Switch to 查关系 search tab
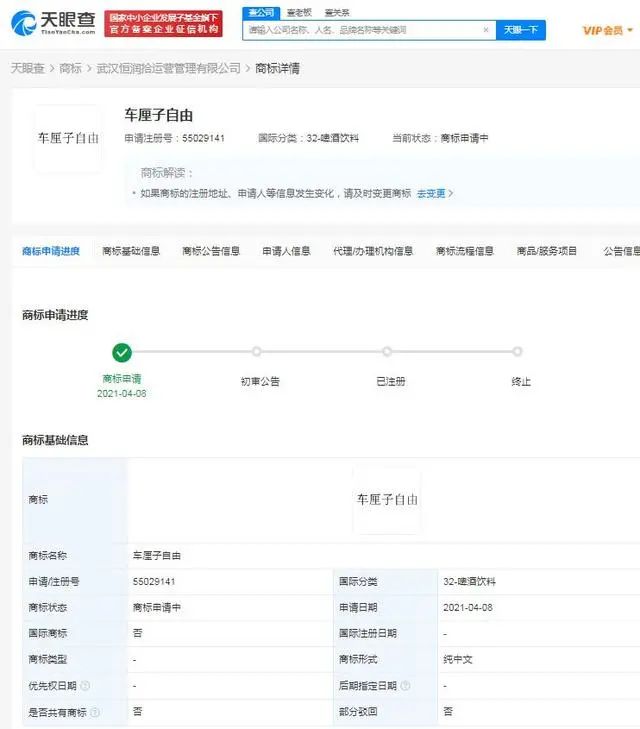Image resolution: width=640 pixels, height=729 pixels. click(x=337, y=12)
